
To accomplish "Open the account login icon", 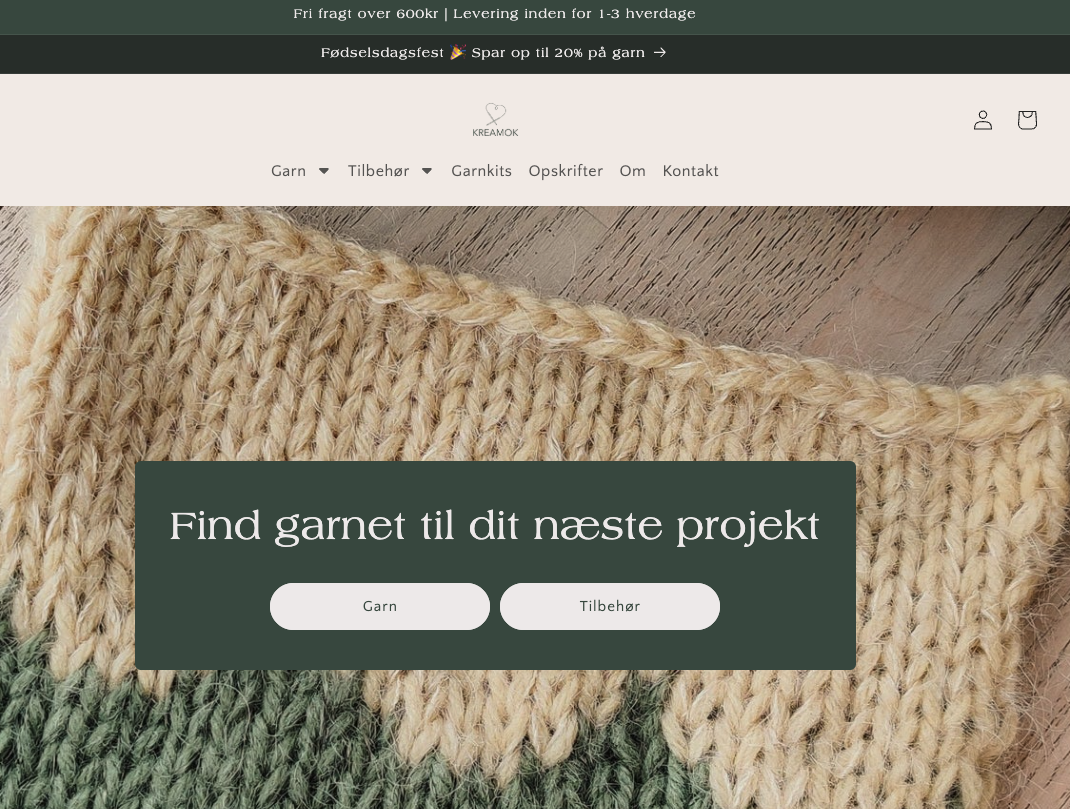I will click(x=983, y=120).
